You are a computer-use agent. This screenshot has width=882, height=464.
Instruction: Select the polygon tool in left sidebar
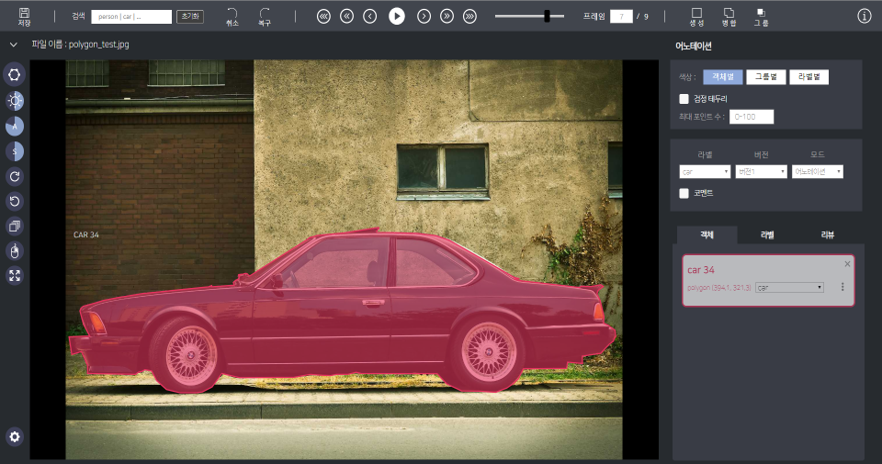tap(15, 74)
